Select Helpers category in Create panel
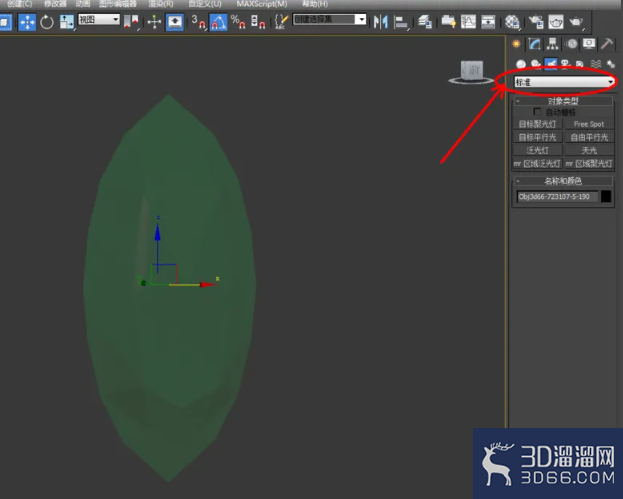The image size is (623, 499). coord(580,64)
